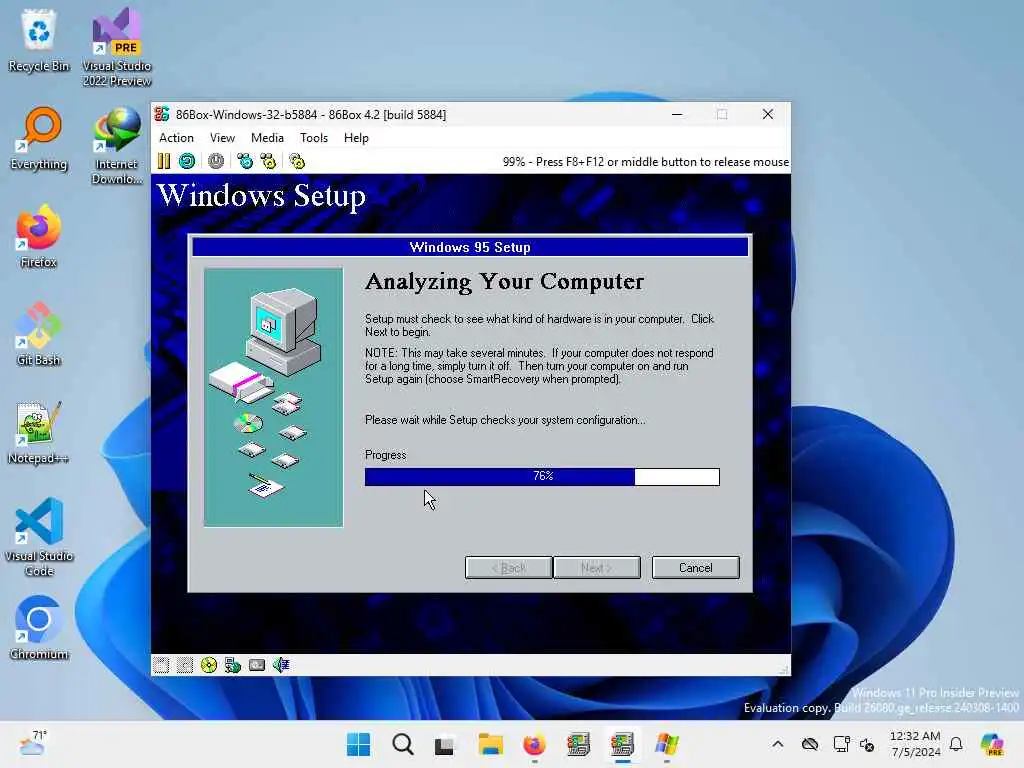This screenshot has height=768, width=1024.
Task: Open the Windows Start menu
Action: click(359, 744)
